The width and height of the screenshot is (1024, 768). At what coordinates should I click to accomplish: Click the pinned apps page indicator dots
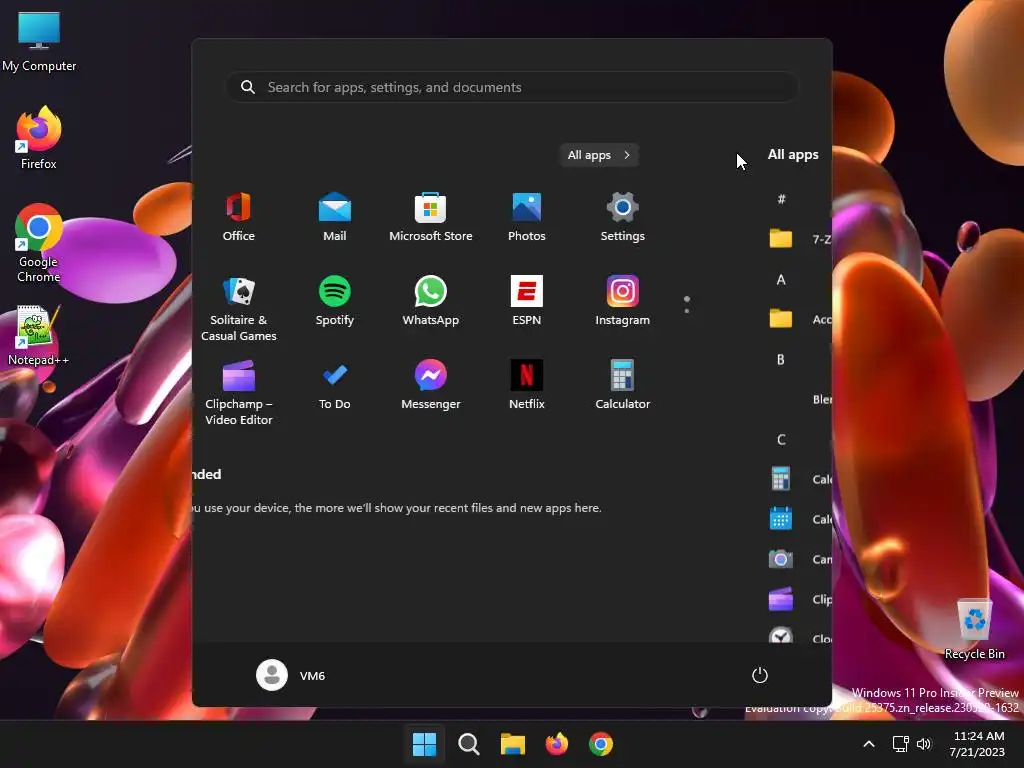coord(686,304)
